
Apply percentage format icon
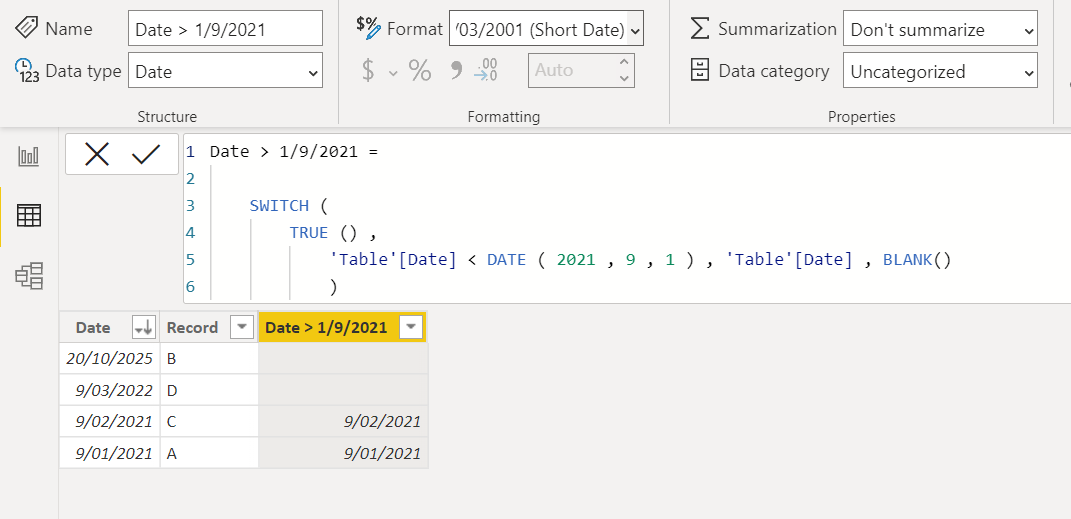[x=420, y=70]
